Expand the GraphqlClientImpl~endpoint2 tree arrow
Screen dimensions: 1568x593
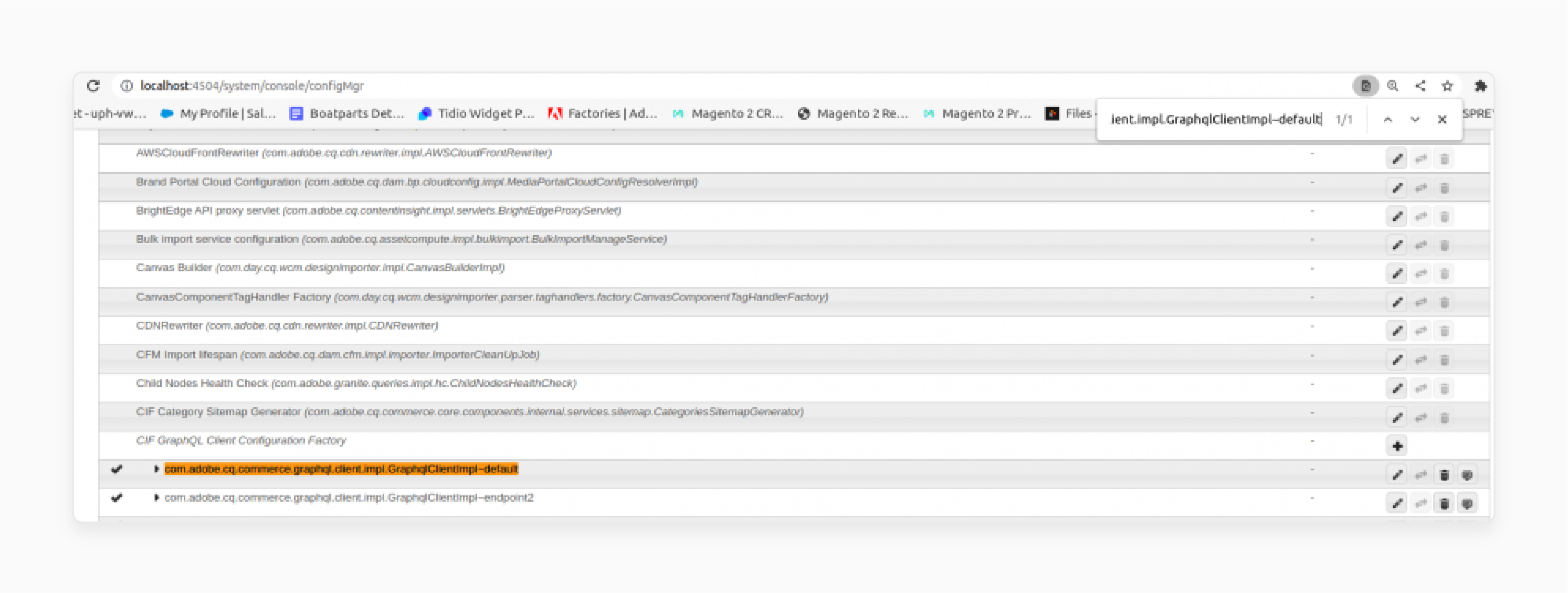tap(156, 497)
